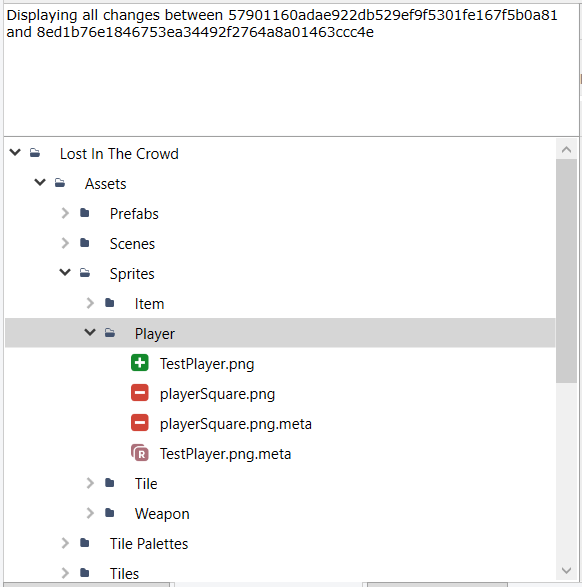Expand the Item folder chevron
The height and width of the screenshot is (587, 582).
point(90,303)
